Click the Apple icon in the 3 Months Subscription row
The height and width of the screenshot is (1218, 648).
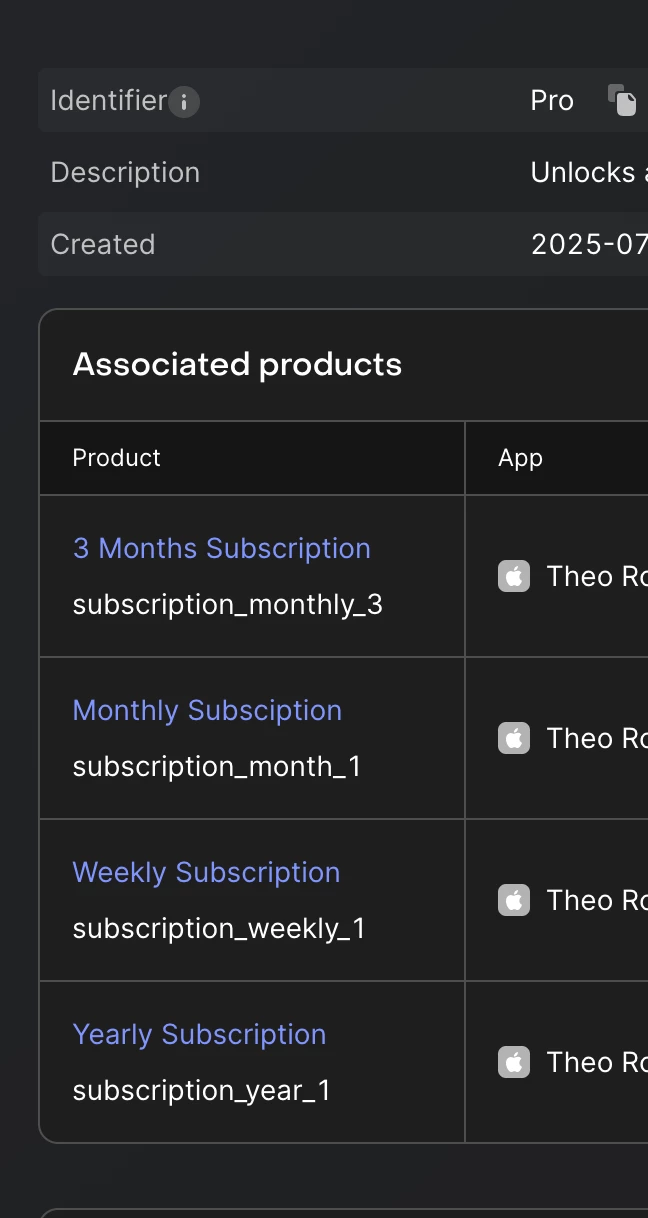(x=514, y=576)
